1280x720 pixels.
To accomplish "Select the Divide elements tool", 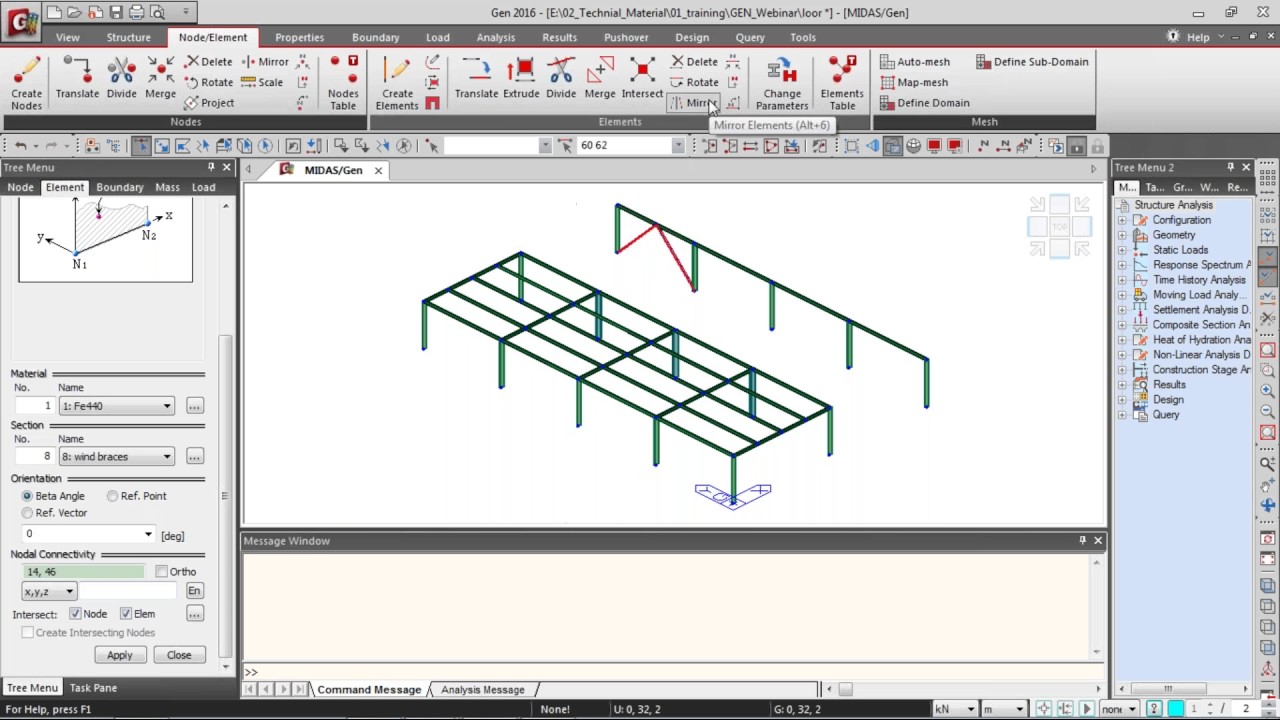I will point(561,78).
